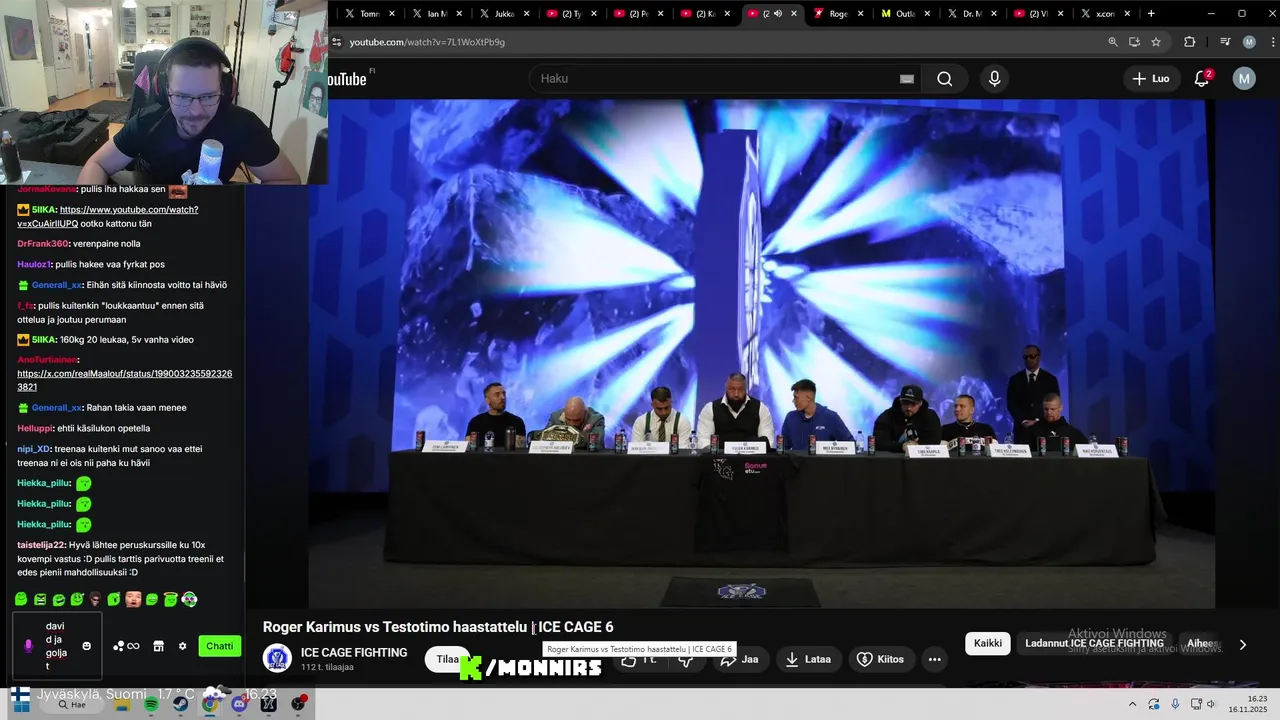Mute the playing YouTube tab speaker icon
Viewport: 1280px width, 720px height.
[x=779, y=14]
